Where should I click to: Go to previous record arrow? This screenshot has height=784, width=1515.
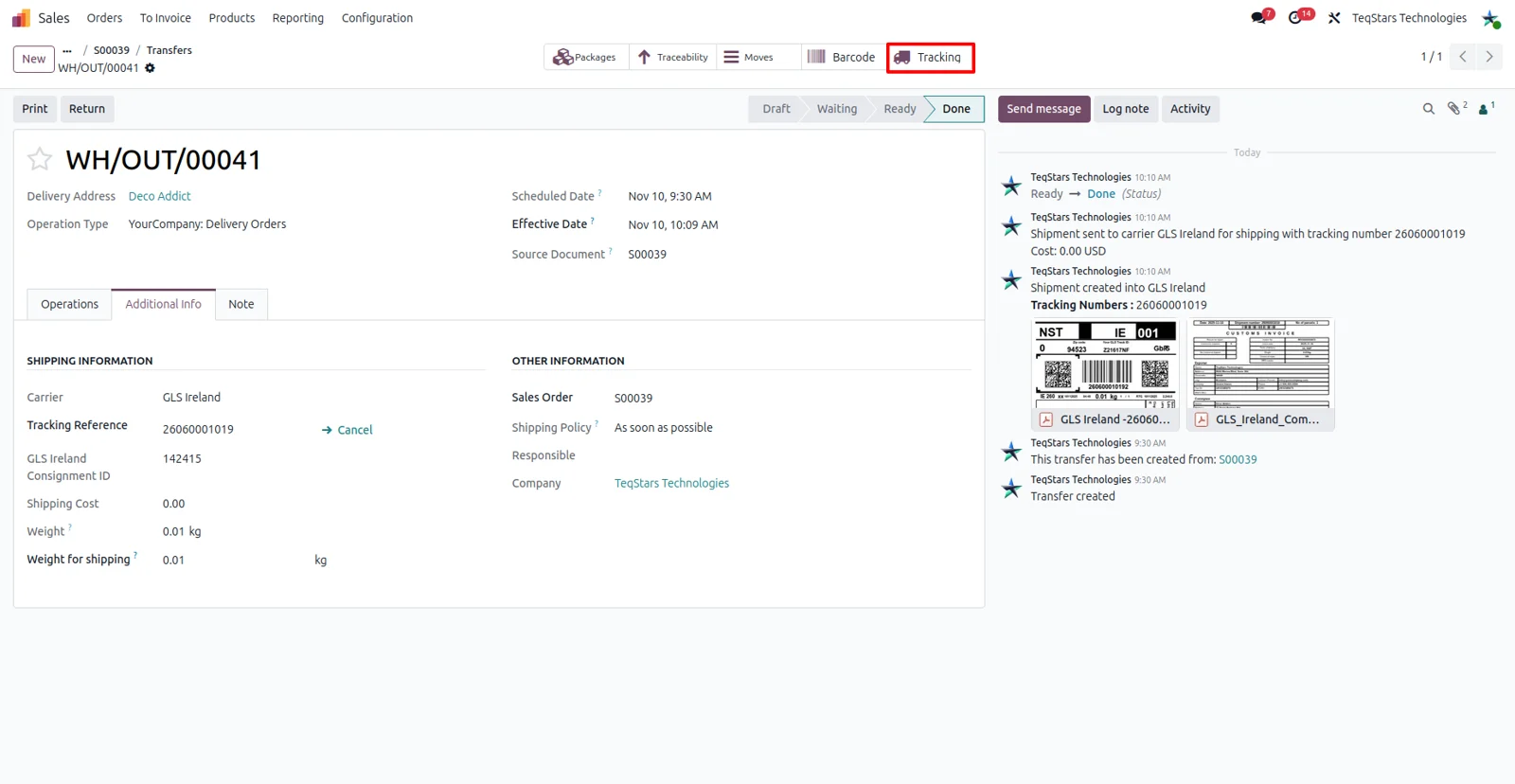tap(1463, 57)
